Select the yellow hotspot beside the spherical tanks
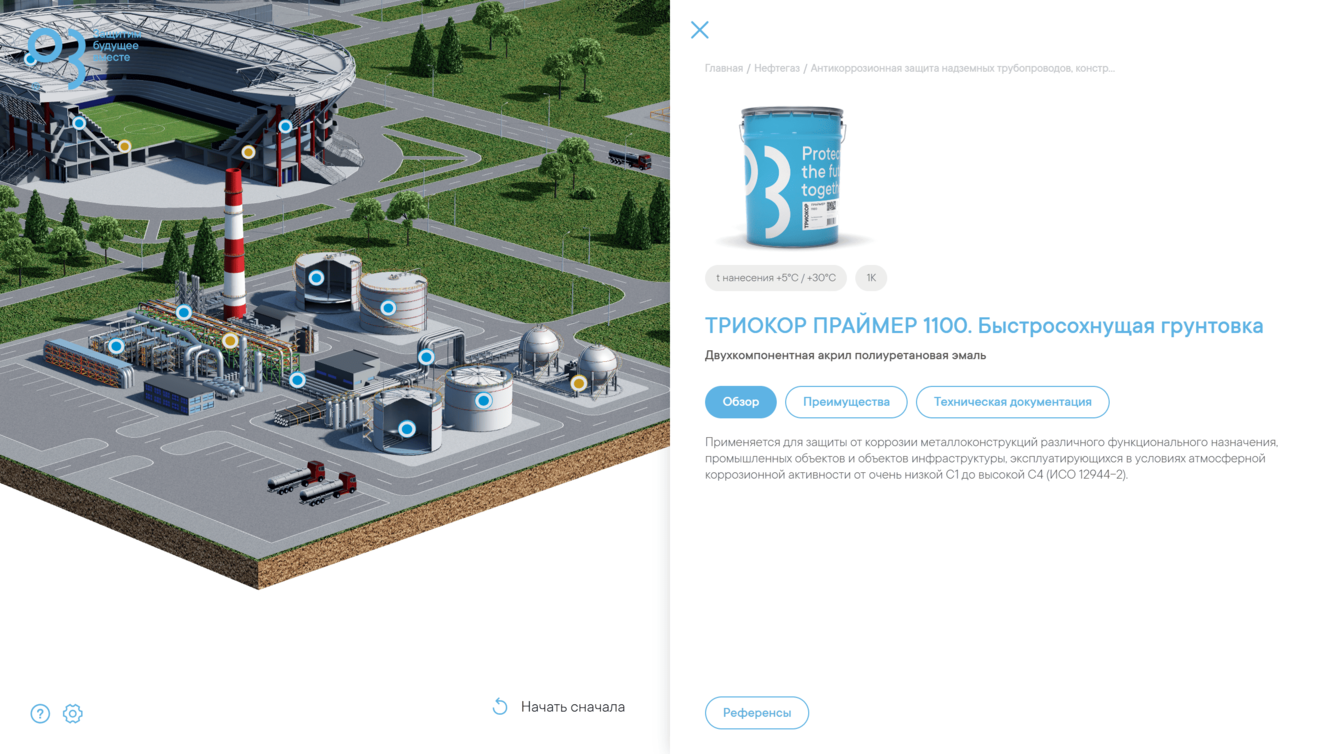 pos(578,383)
